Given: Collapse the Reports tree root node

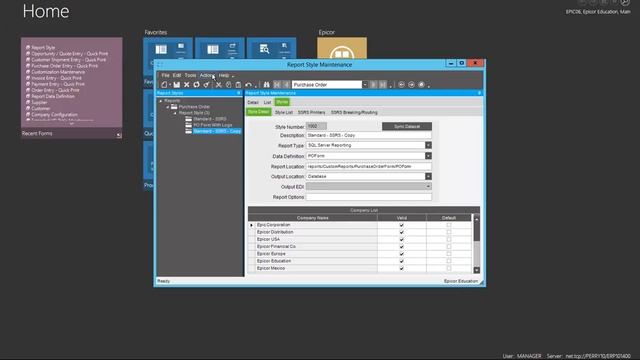Looking at the screenshot, I should click(160, 100).
